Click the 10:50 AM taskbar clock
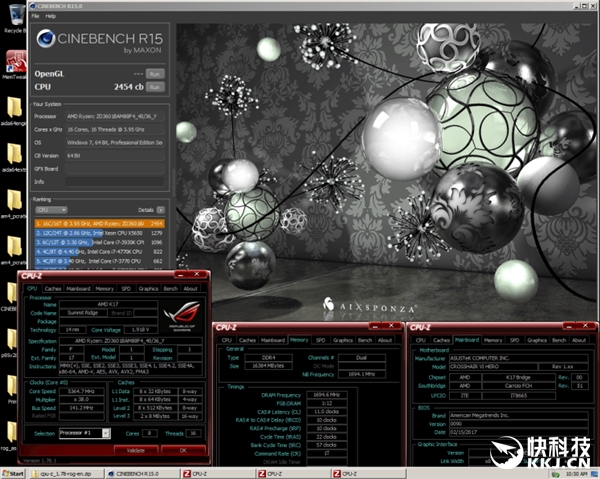Viewport: 600px width, 479px height. [576, 474]
